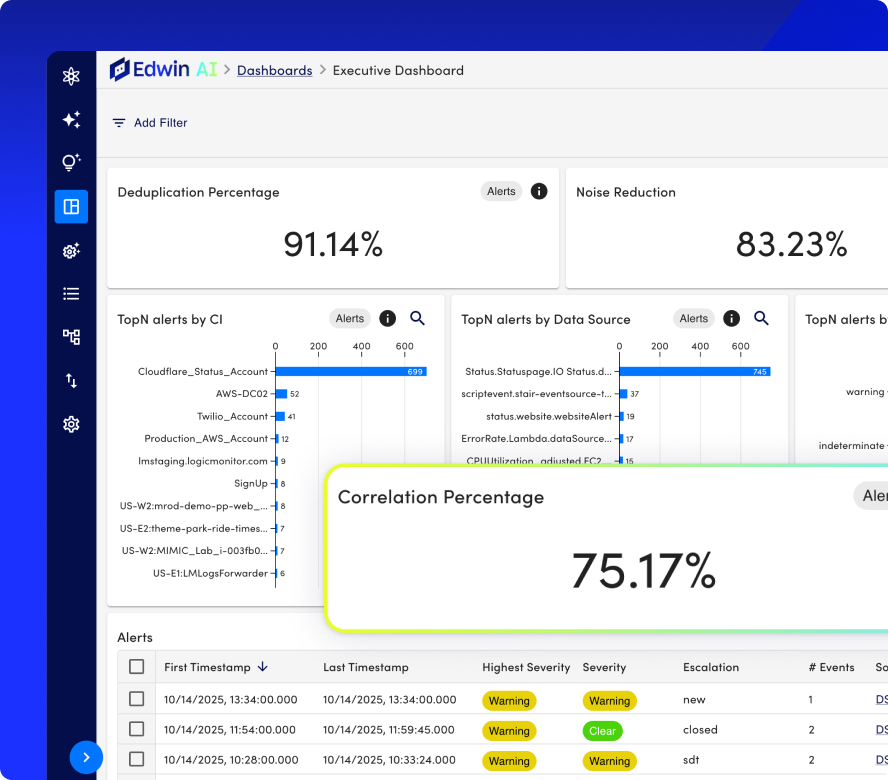This screenshot has height=780, width=888.
Task: Open the dashboards layout icon in sidebar
Action: point(71,207)
